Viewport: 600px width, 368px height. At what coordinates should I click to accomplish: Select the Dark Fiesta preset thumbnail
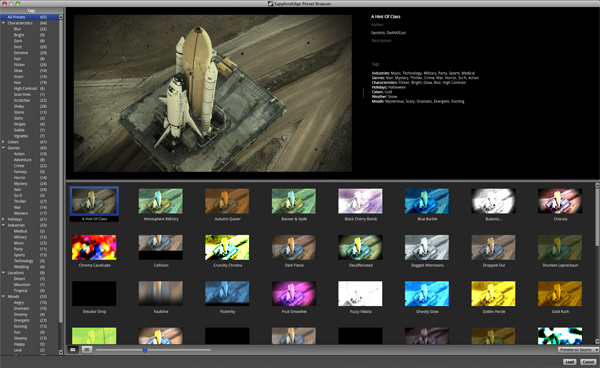[x=294, y=248]
